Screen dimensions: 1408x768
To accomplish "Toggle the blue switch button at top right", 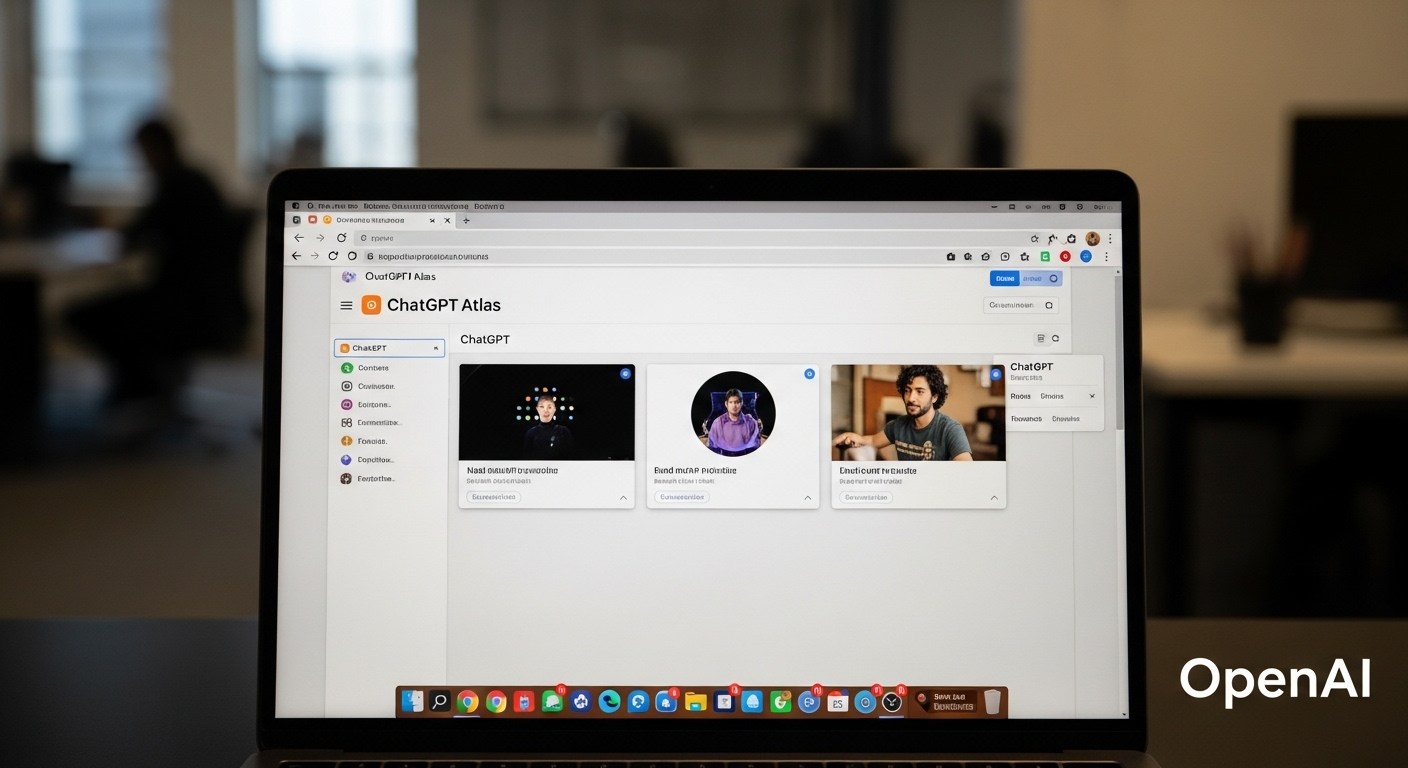I will click(1026, 279).
